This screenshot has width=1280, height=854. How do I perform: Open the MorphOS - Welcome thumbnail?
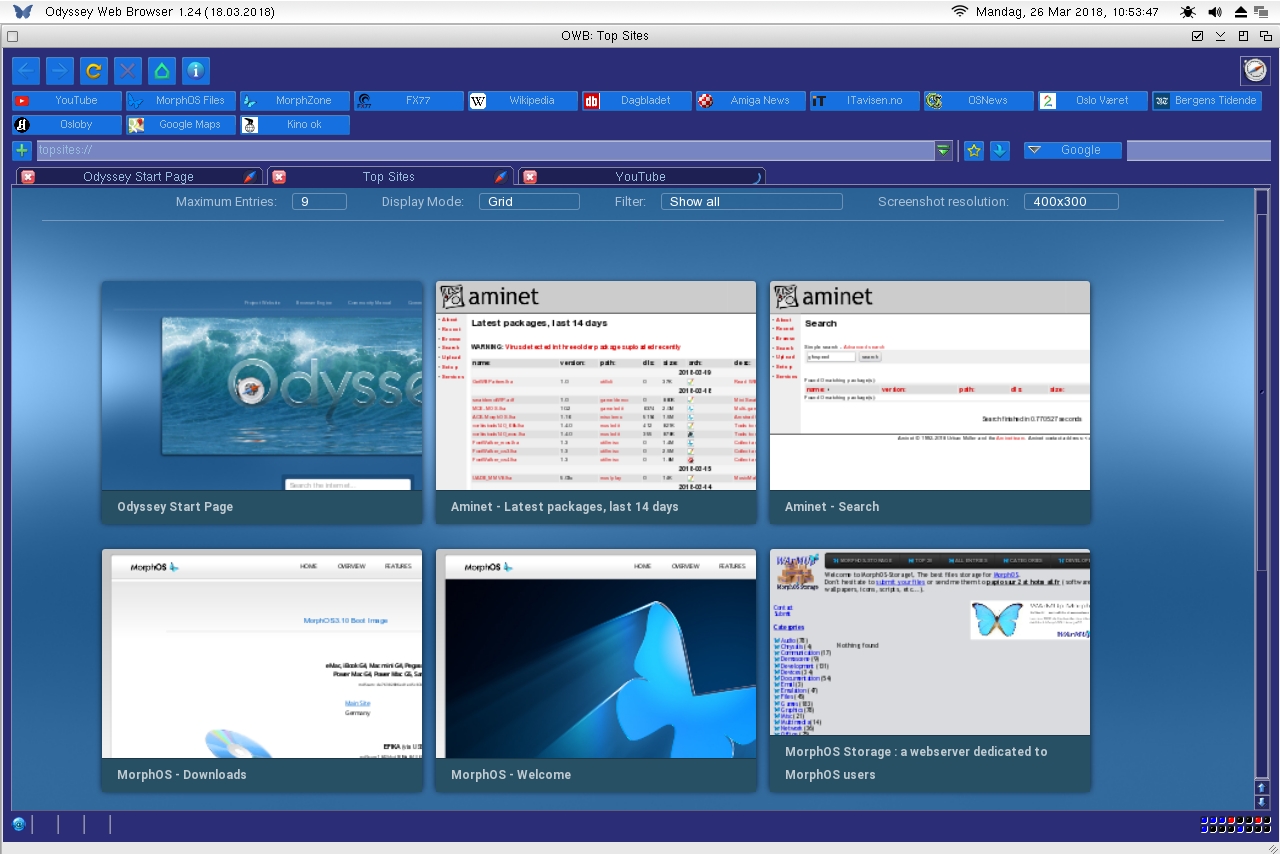596,670
